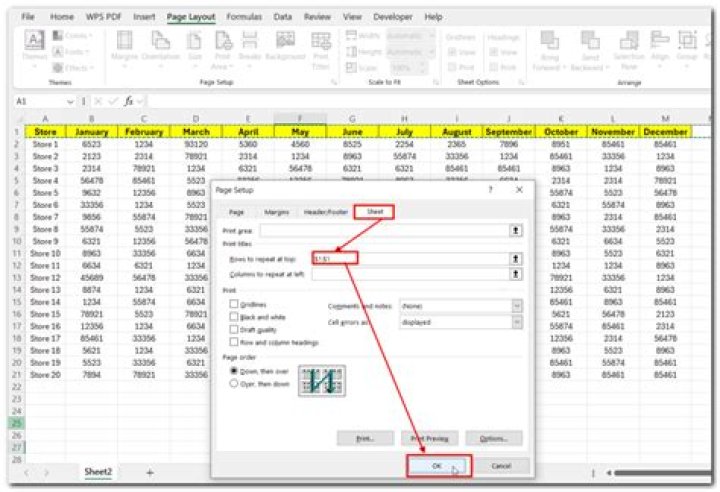
Task: Click the Print Preview button
Action: [x=429, y=438]
